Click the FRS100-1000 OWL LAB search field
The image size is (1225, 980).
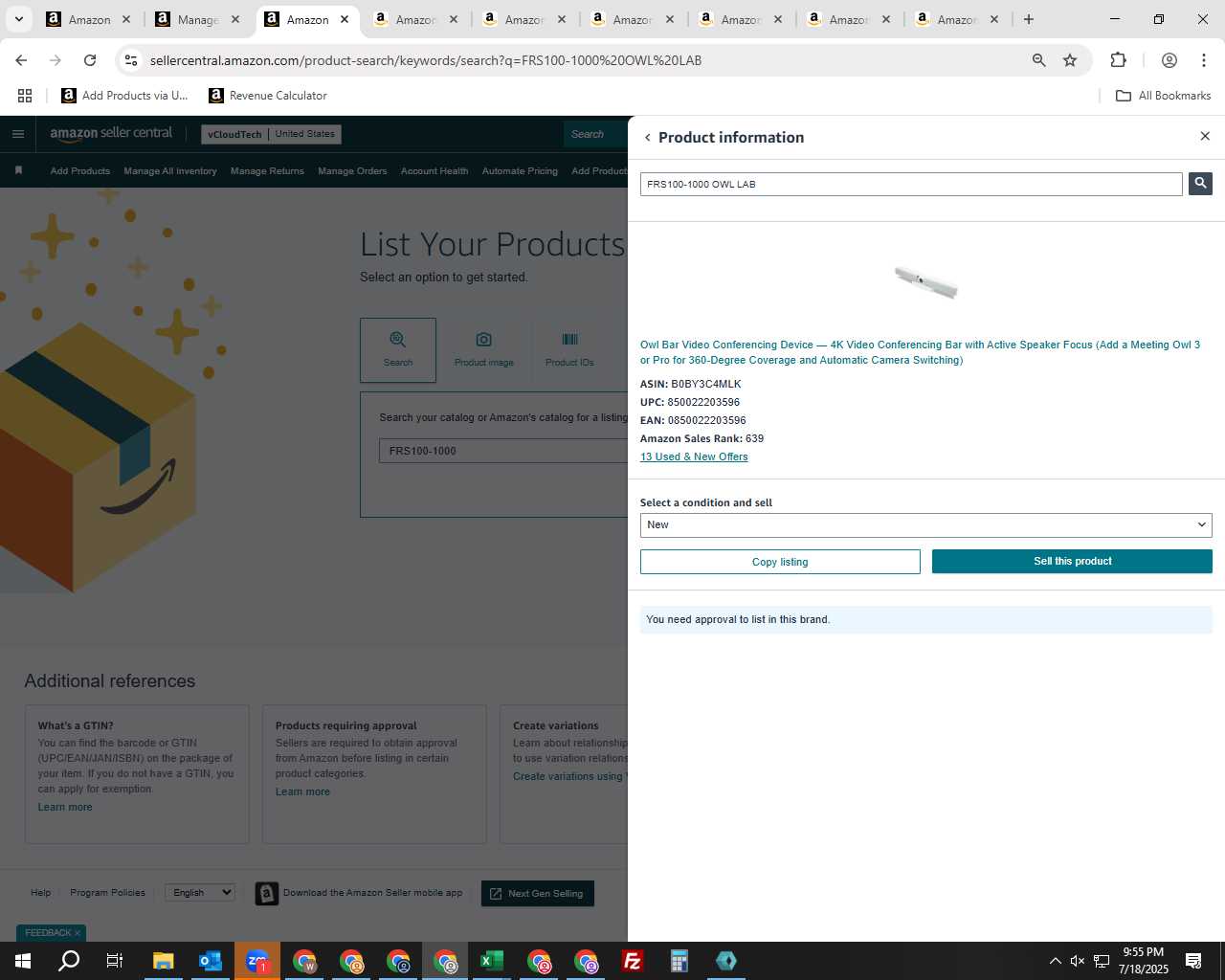click(x=911, y=184)
